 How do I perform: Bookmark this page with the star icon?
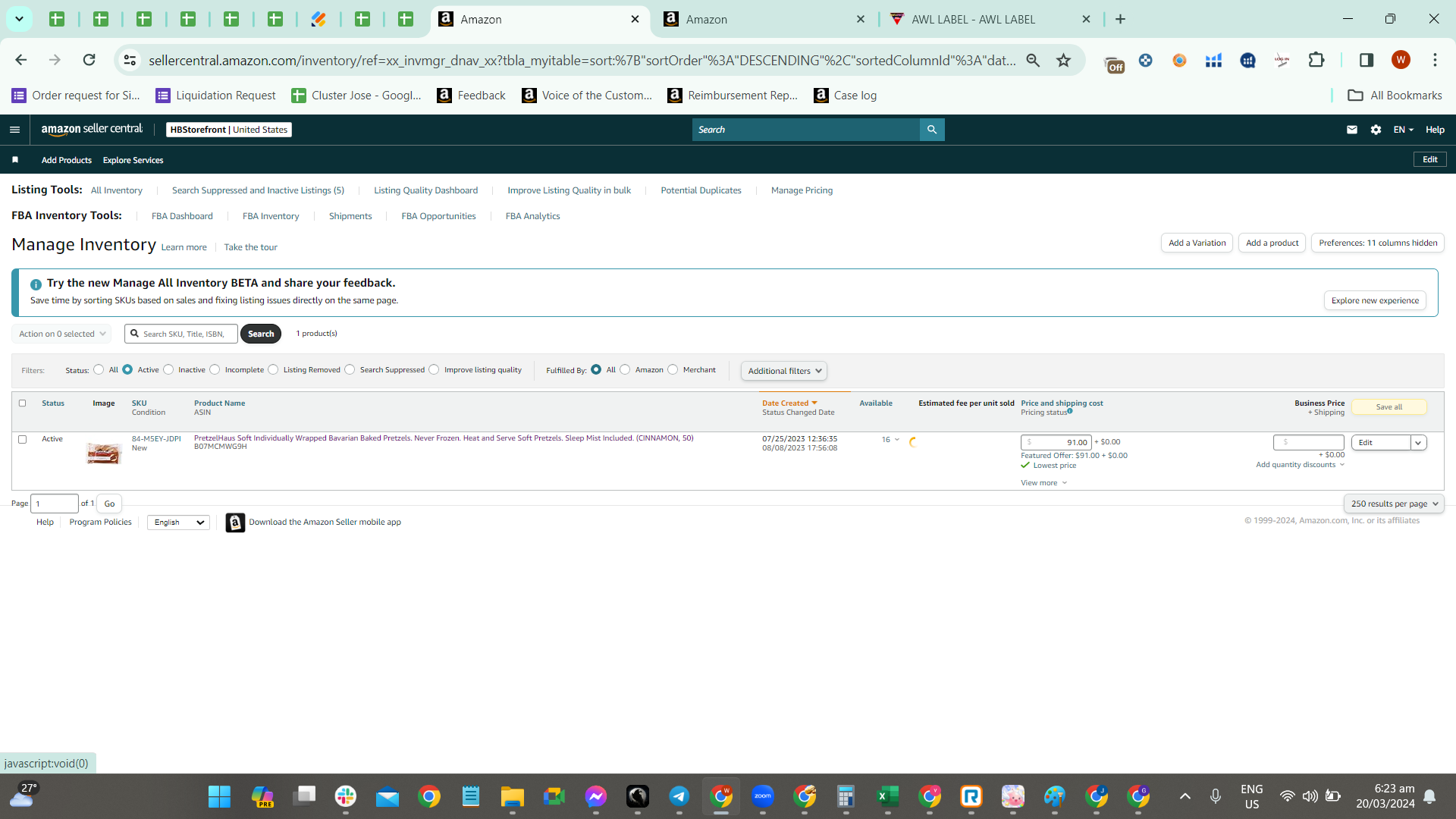pyautogui.click(x=1064, y=60)
